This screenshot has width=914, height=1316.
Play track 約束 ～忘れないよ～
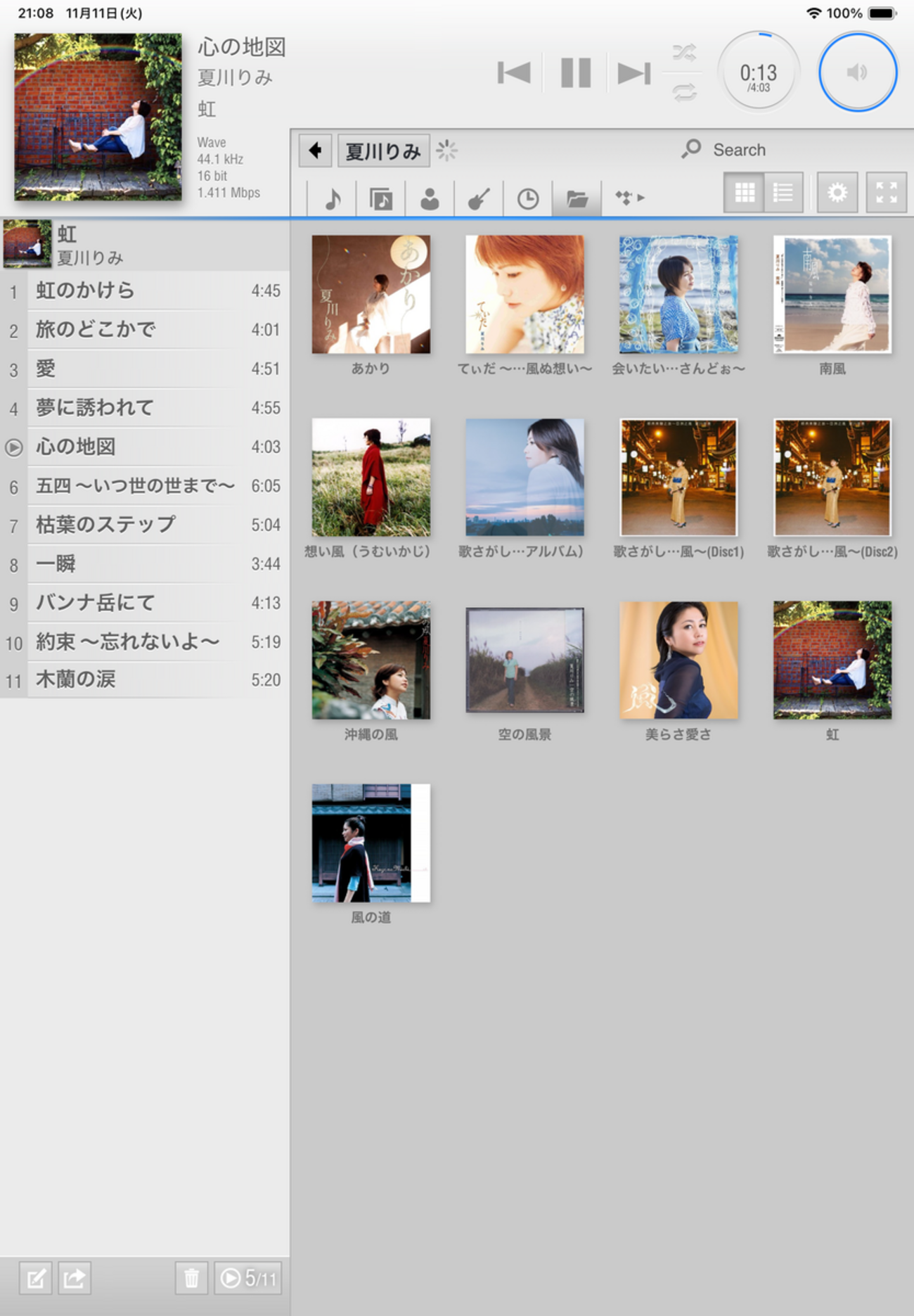pyautogui.click(x=144, y=641)
